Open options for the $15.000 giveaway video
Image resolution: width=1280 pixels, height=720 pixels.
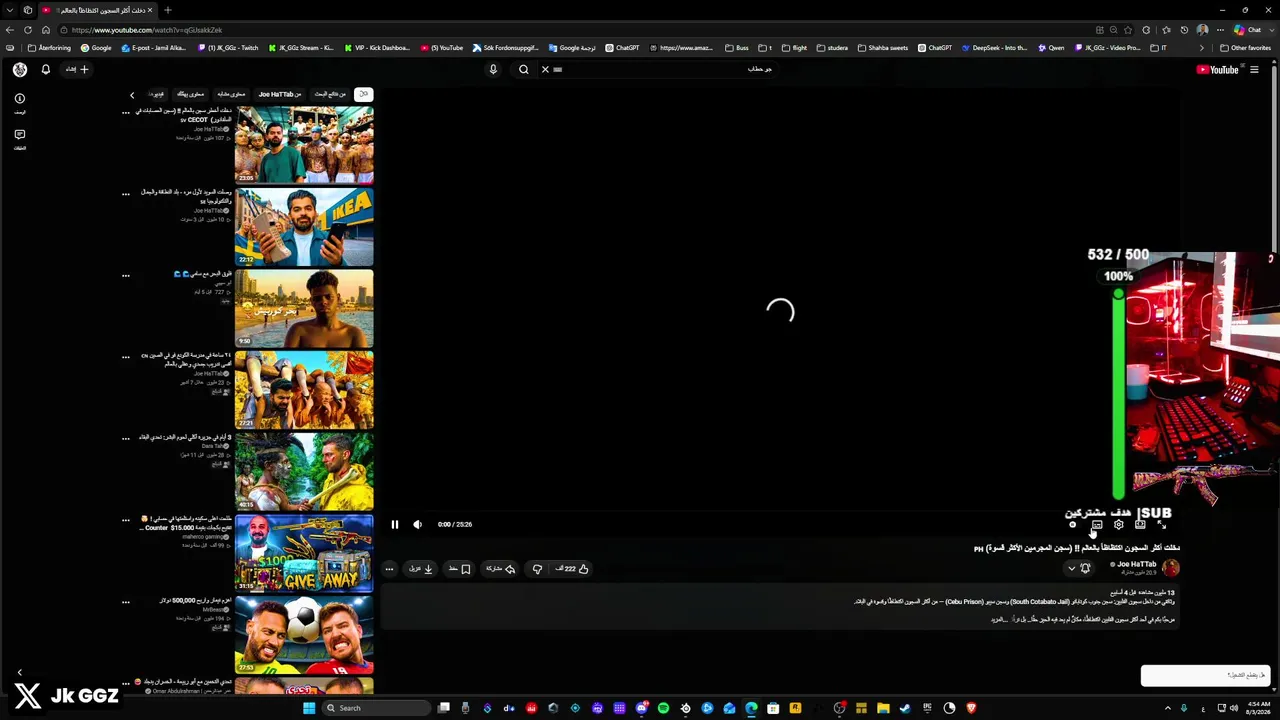click(x=126, y=520)
